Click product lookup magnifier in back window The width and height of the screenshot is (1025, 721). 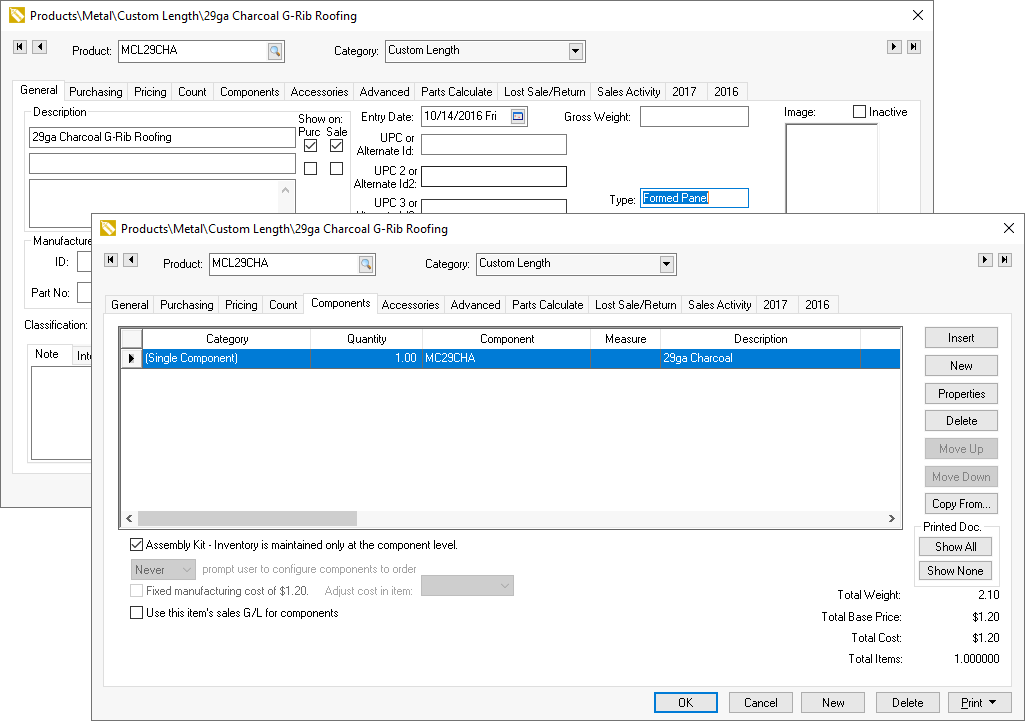tap(275, 51)
